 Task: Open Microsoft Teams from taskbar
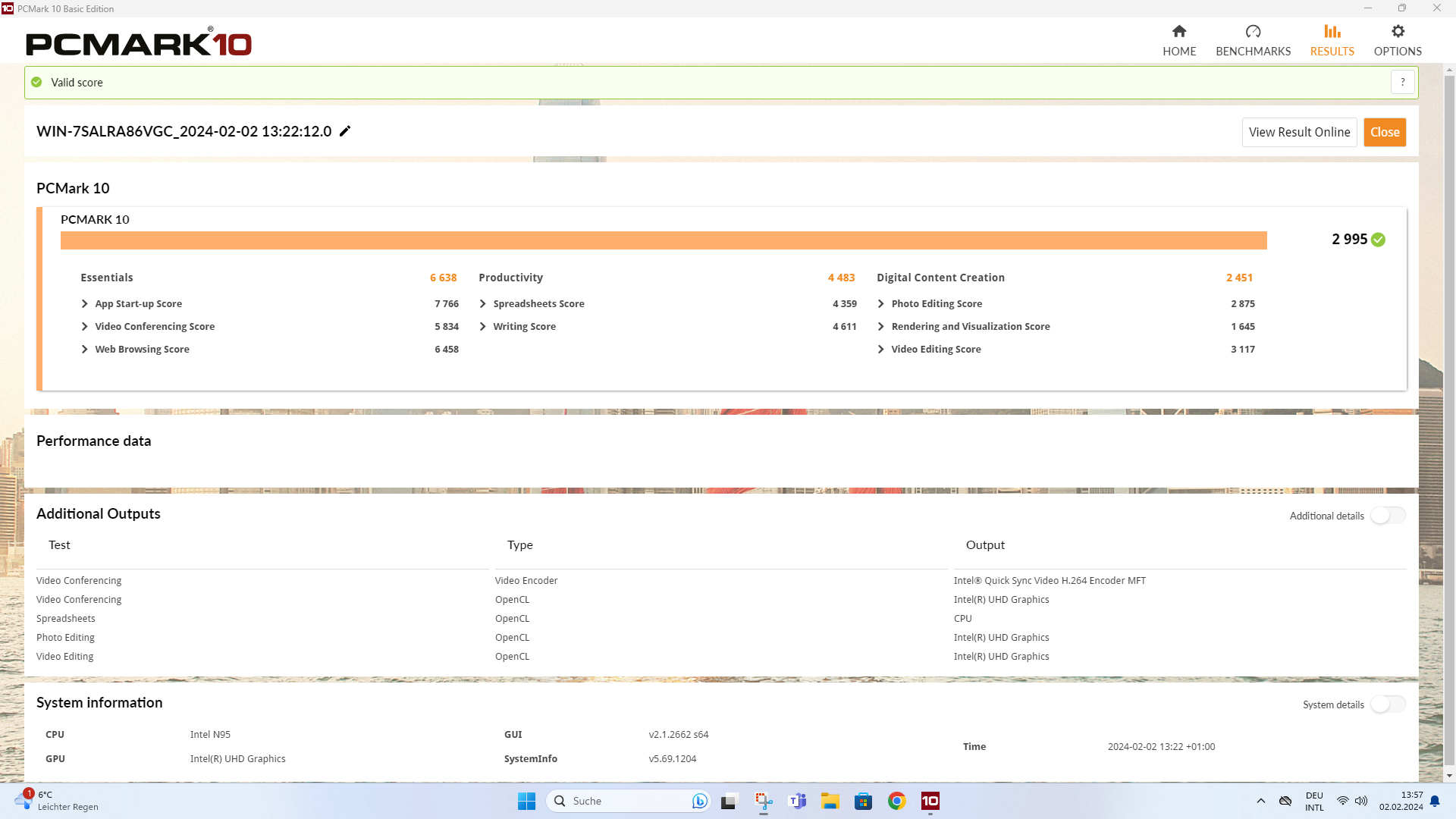pyautogui.click(x=797, y=801)
